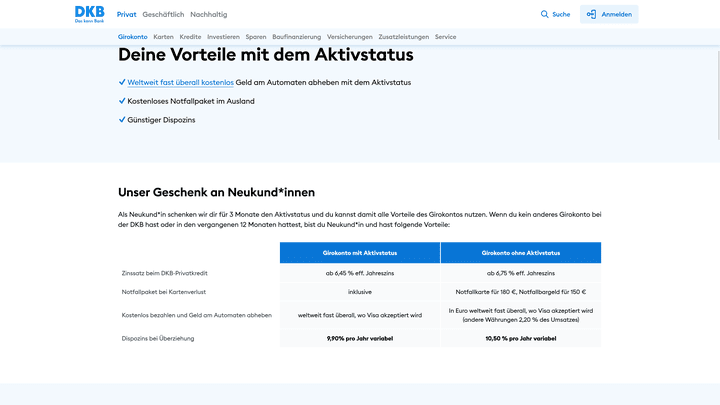Open the Privat section
The image size is (720, 405).
(x=126, y=14)
